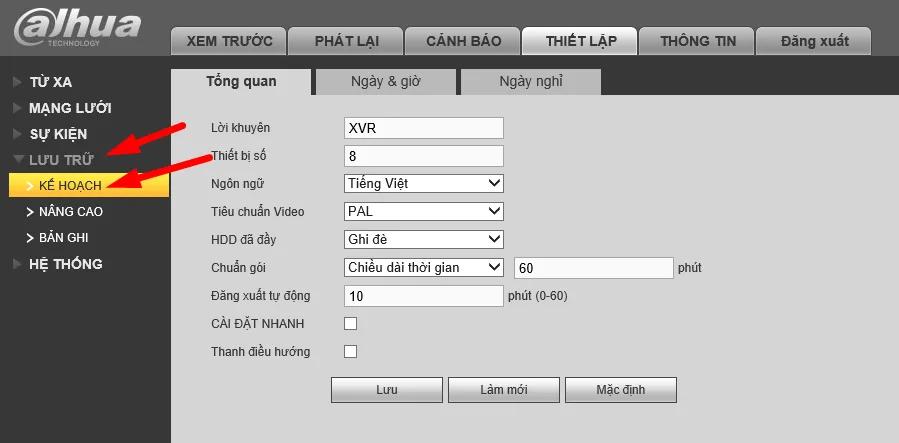Open the Tiêu chuẩn Video dropdown
Image resolution: width=899 pixels, height=443 pixels.
tap(424, 211)
